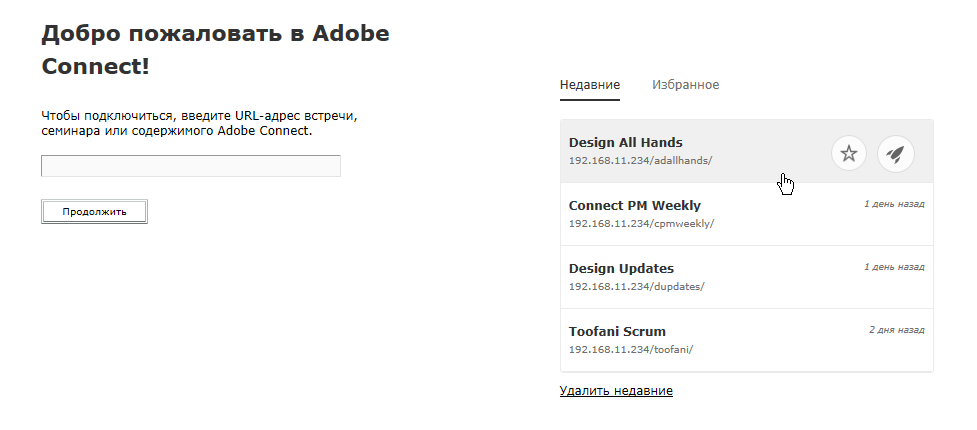Click the 192.168.11.234/toofani/ address

tap(630, 349)
